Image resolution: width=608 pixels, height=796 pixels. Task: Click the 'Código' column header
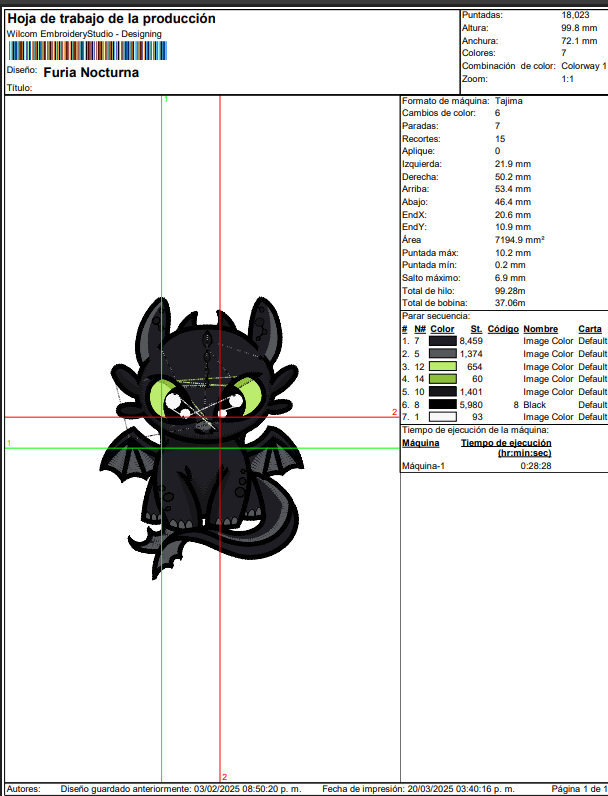point(503,329)
